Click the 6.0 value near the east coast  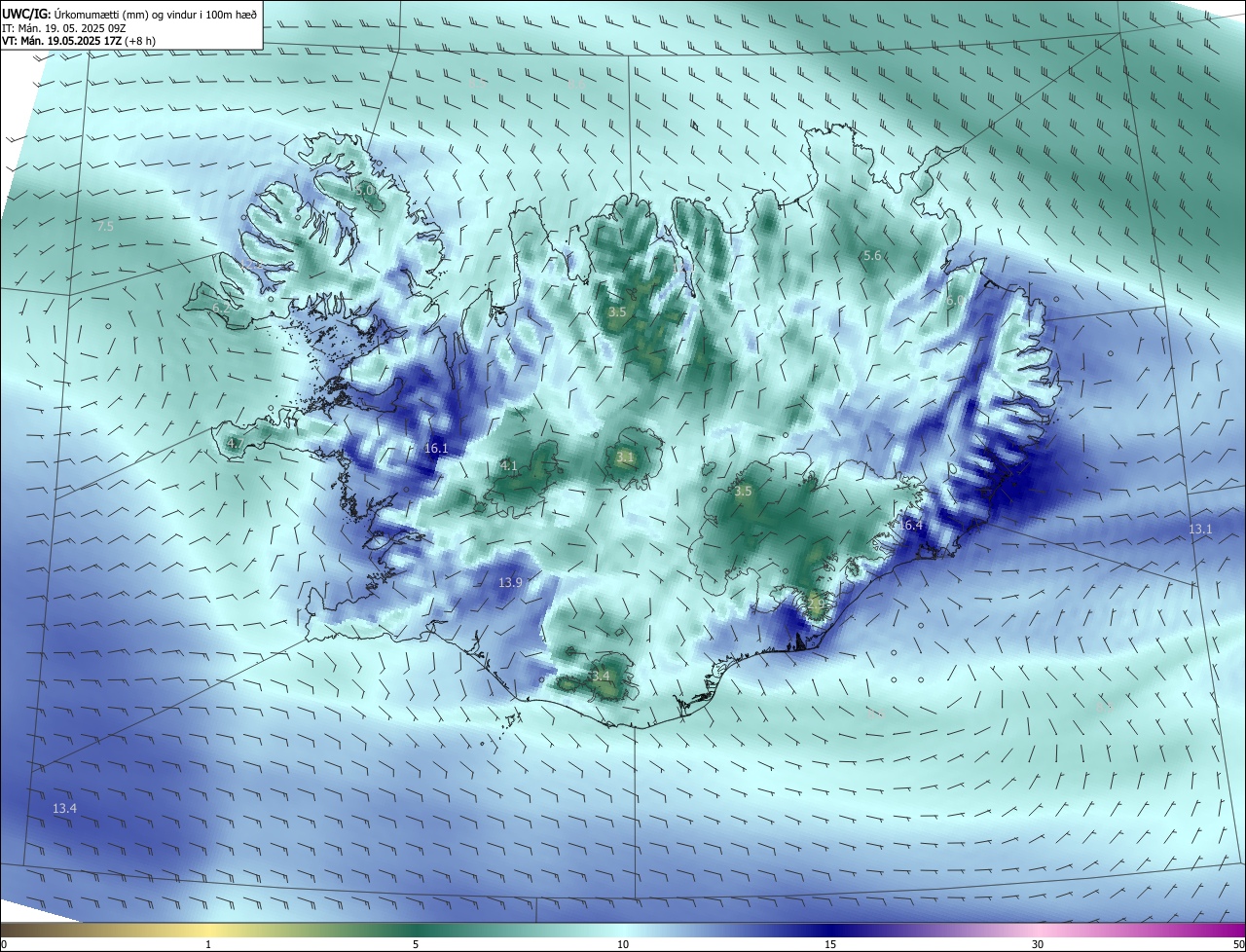coord(955,302)
